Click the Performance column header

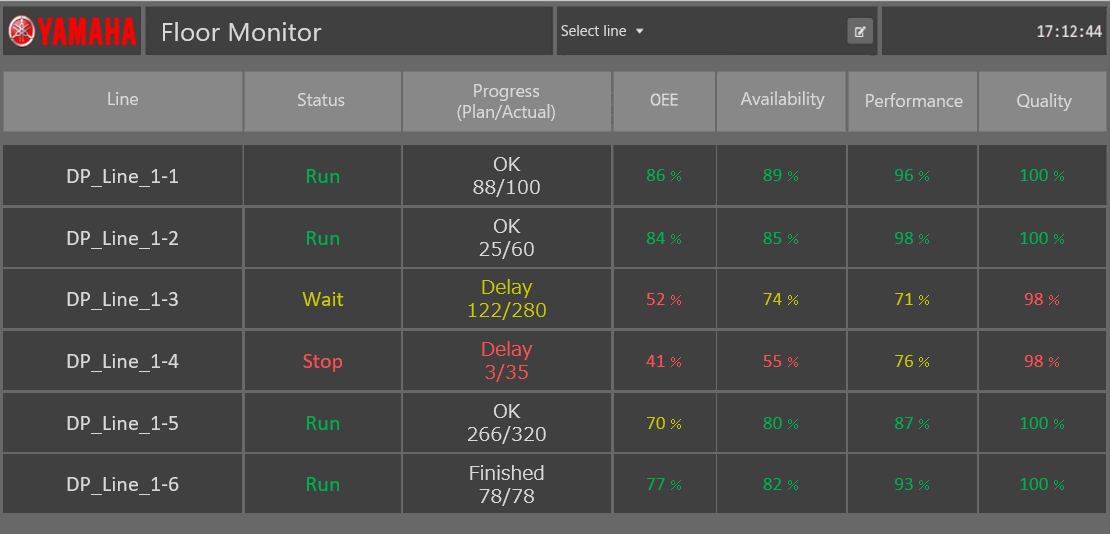(913, 101)
